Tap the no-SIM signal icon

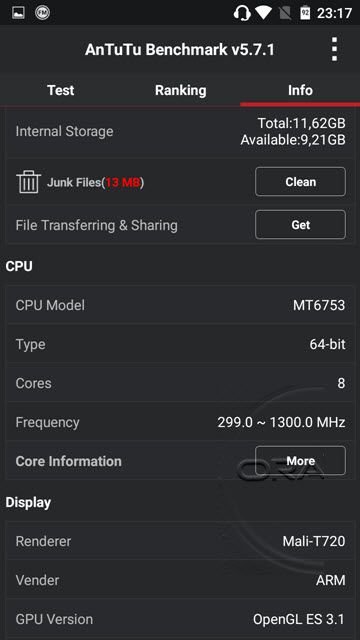(285, 13)
